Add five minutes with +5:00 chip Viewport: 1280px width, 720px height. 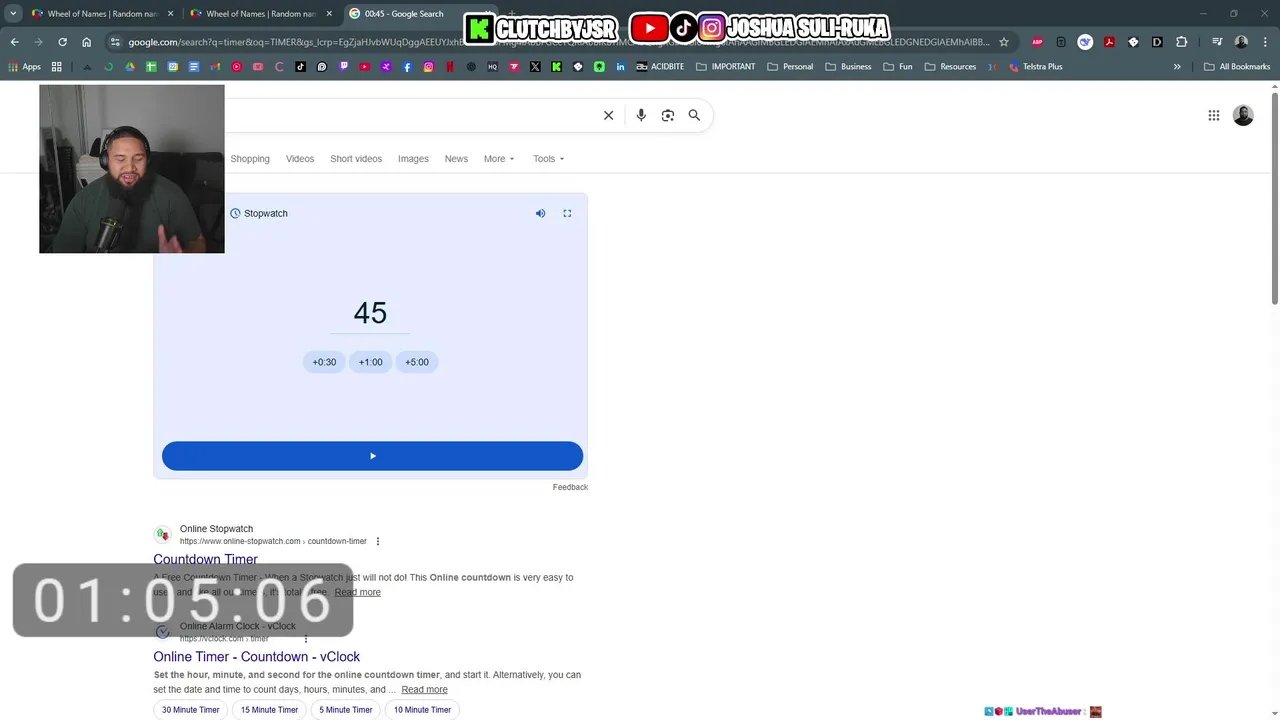[x=417, y=362]
